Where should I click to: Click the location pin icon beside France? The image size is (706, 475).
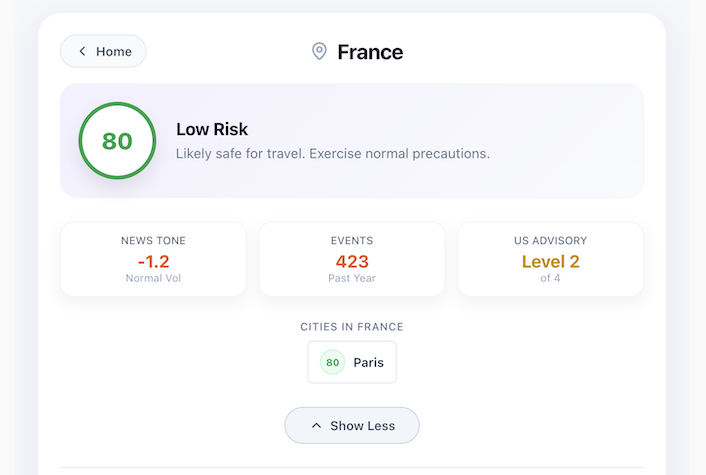click(x=319, y=51)
